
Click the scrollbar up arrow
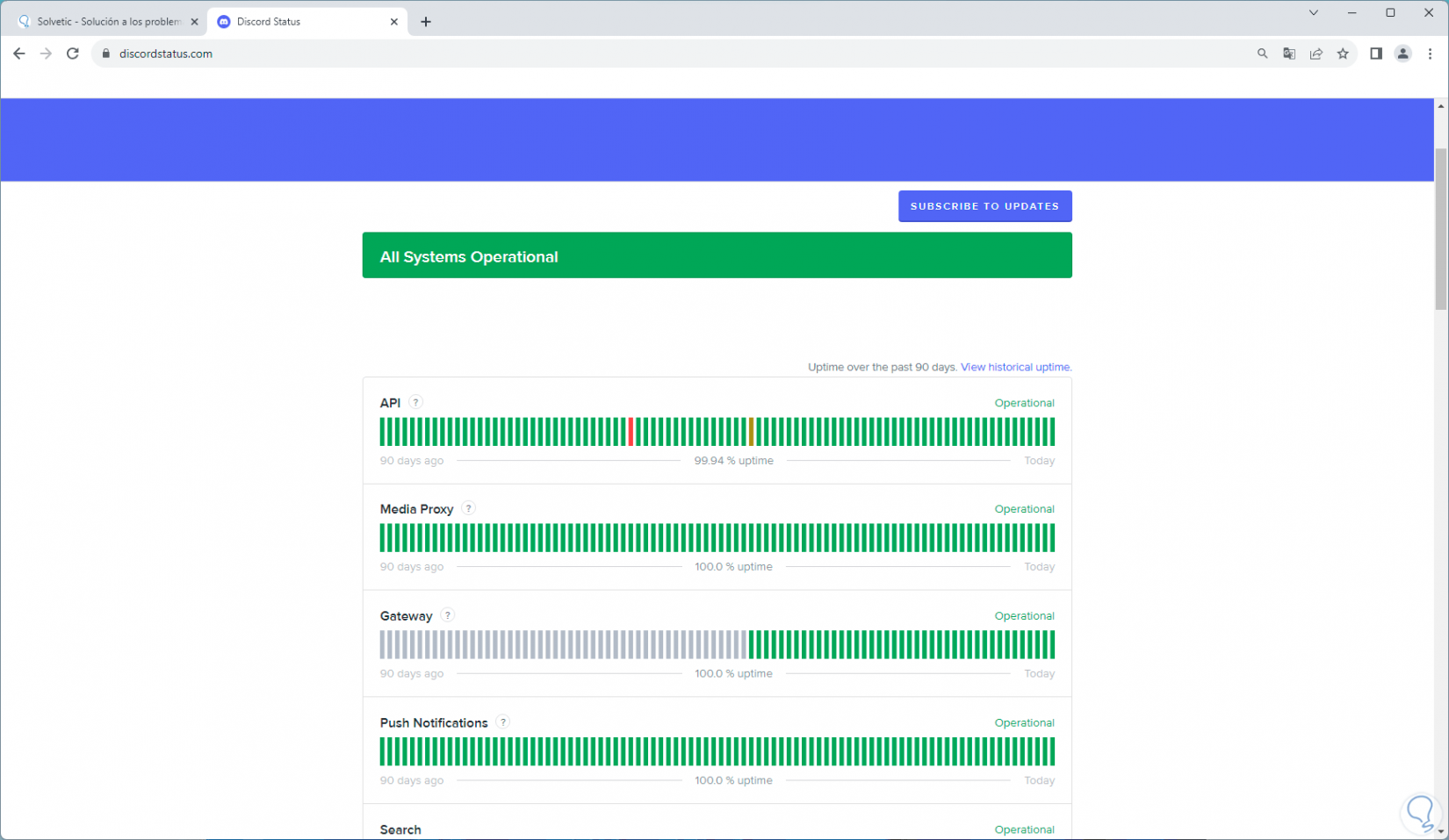click(1441, 106)
